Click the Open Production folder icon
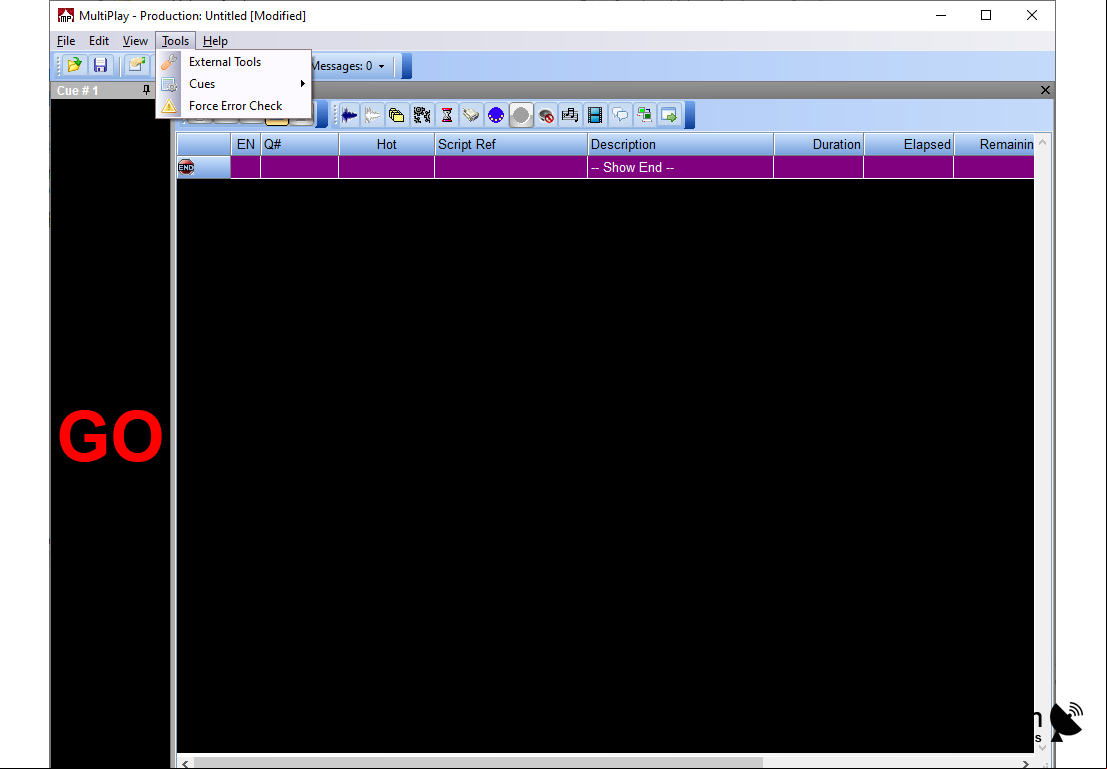The width and height of the screenshot is (1107, 769). [x=74, y=66]
